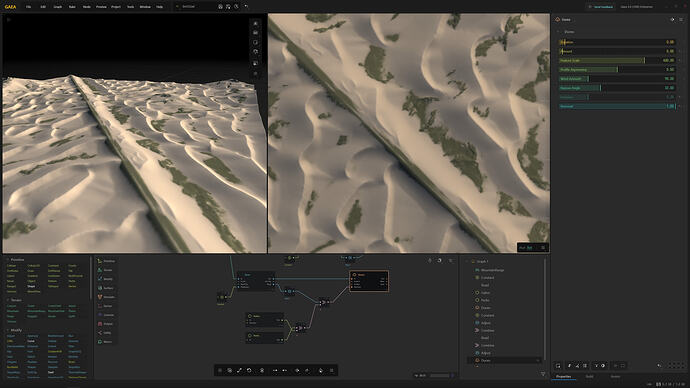The image size is (690, 388).
Task: Select Perlin in graph node list
Action: pyautogui.click(x=485, y=300)
